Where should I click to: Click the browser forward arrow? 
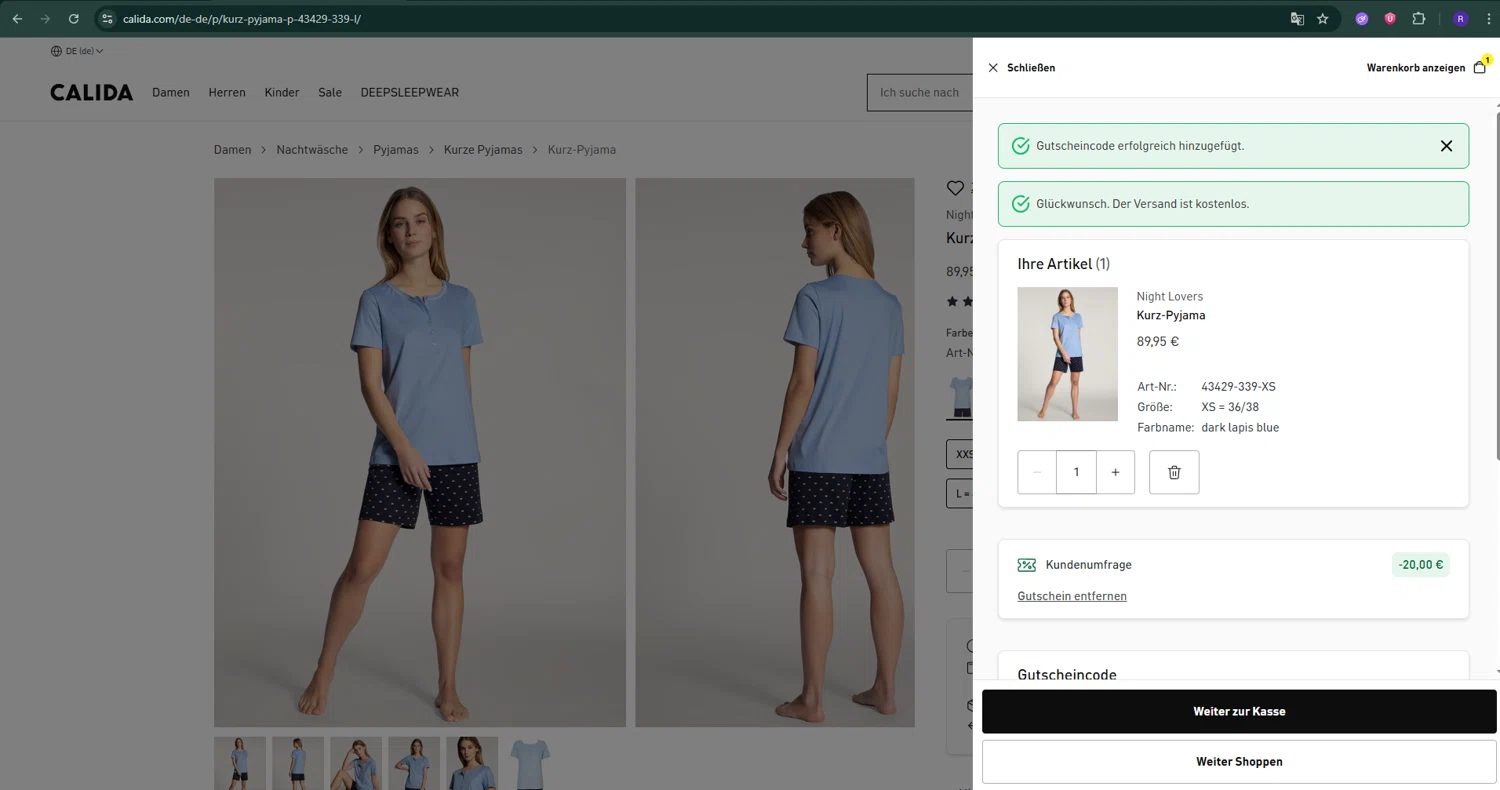pyautogui.click(x=45, y=18)
